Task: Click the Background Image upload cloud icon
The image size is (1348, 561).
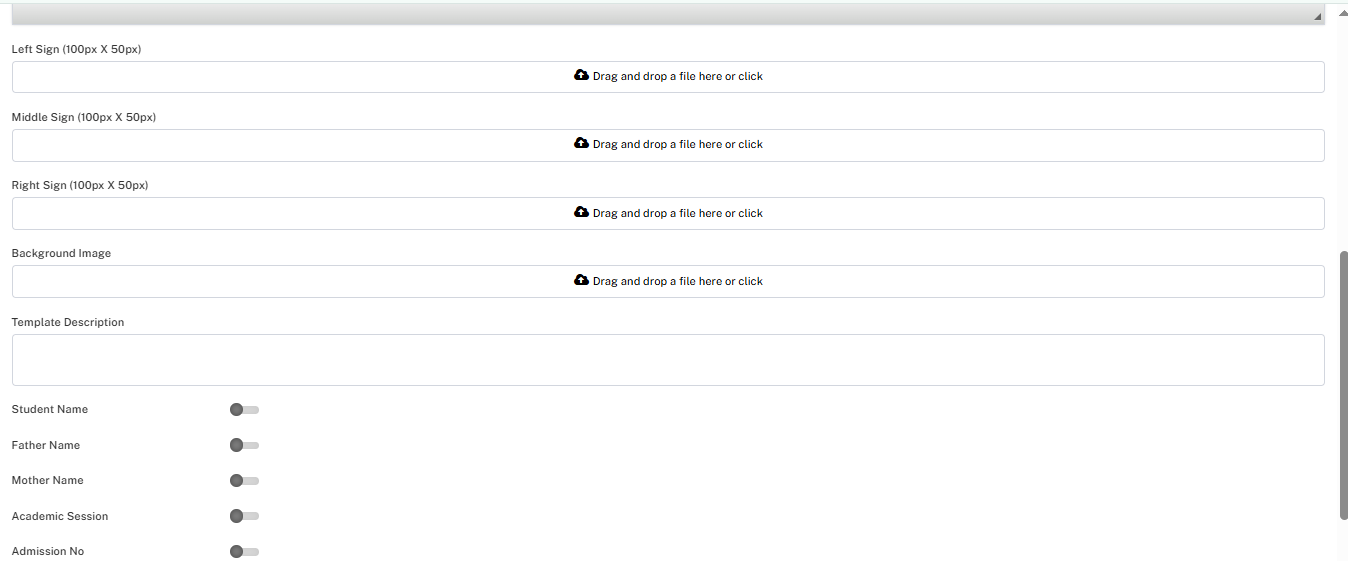Action: 581,280
